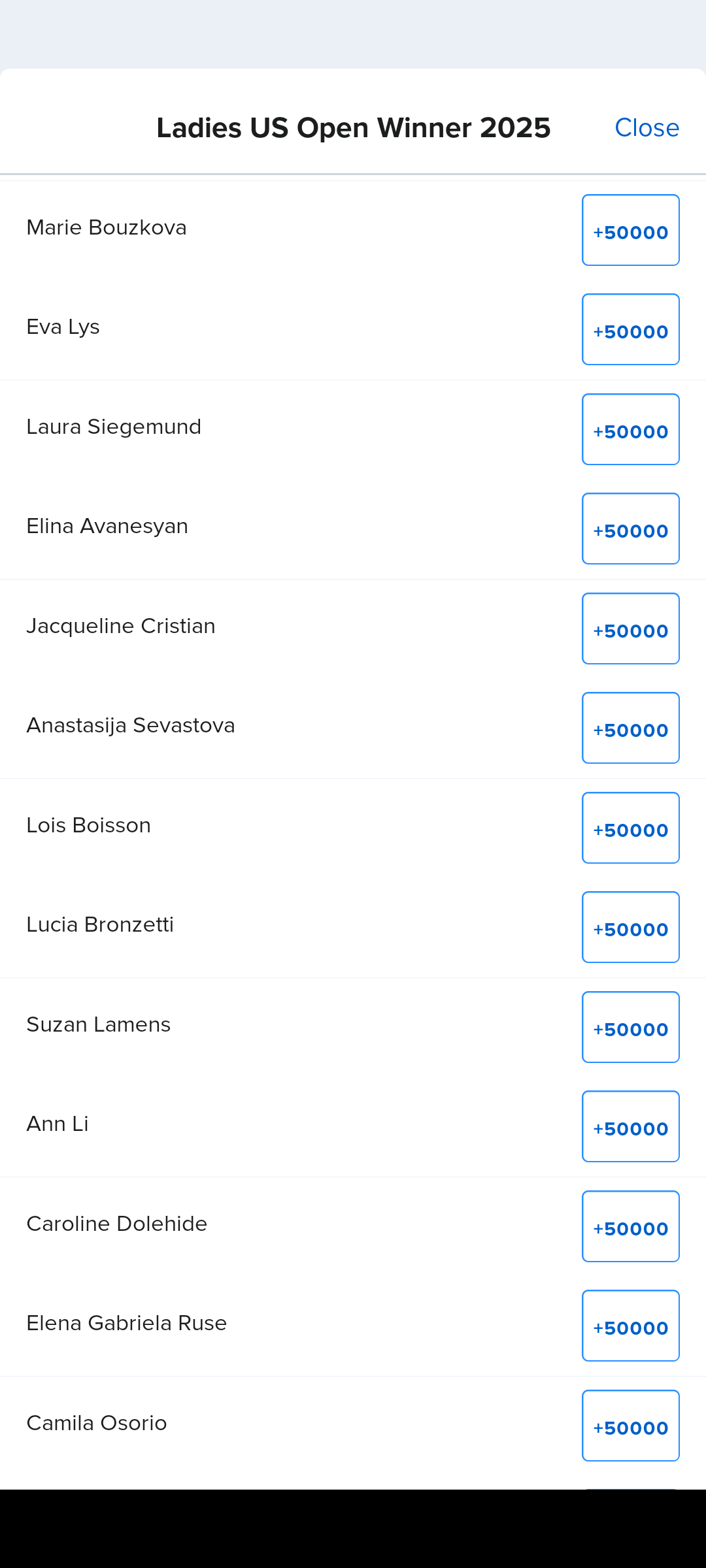
Task: Pick Eva Lys at +50000 odds
Action: (630, 330)
